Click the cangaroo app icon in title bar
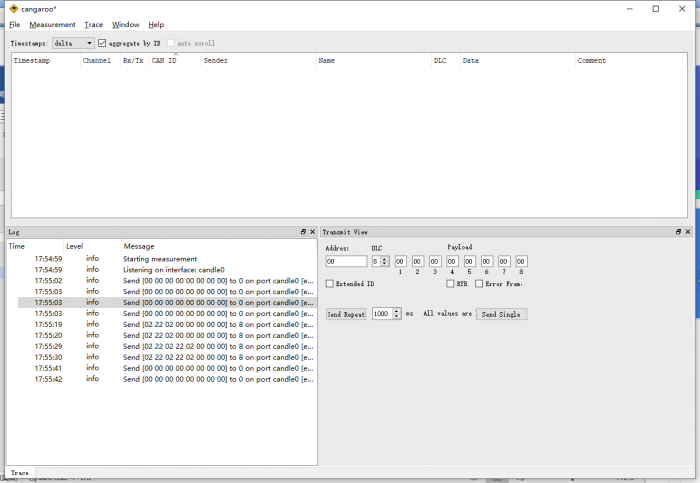This screenshot has width=700, height=483. [14, 8]
